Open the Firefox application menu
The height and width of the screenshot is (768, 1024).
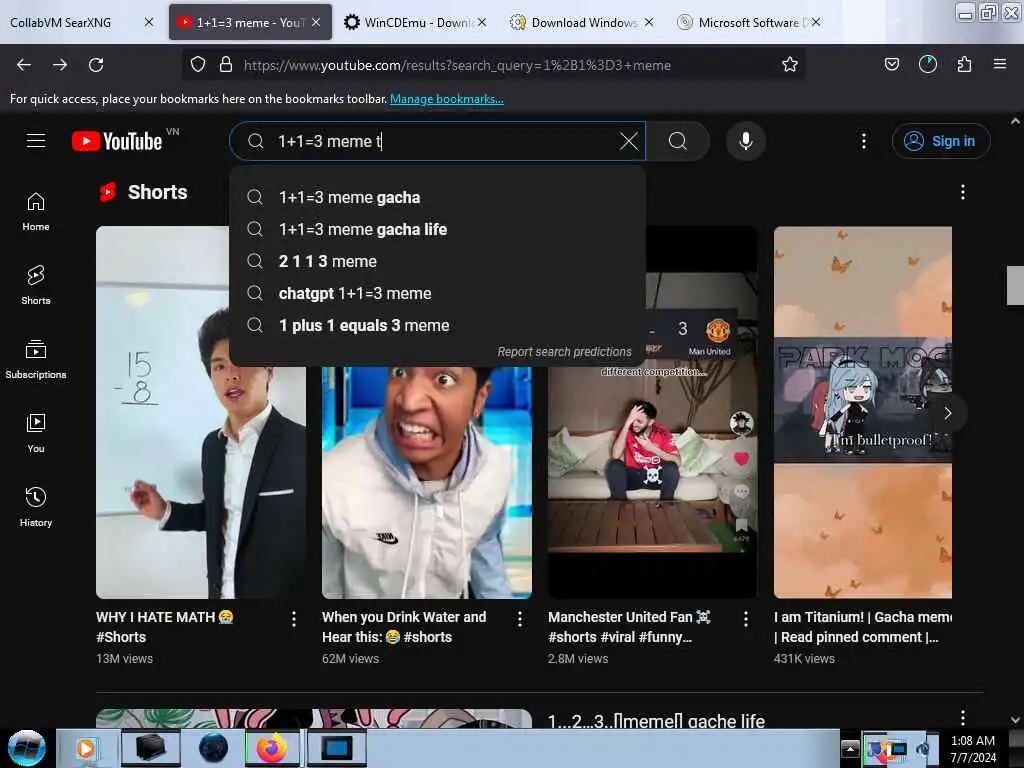click(1000, 64)
